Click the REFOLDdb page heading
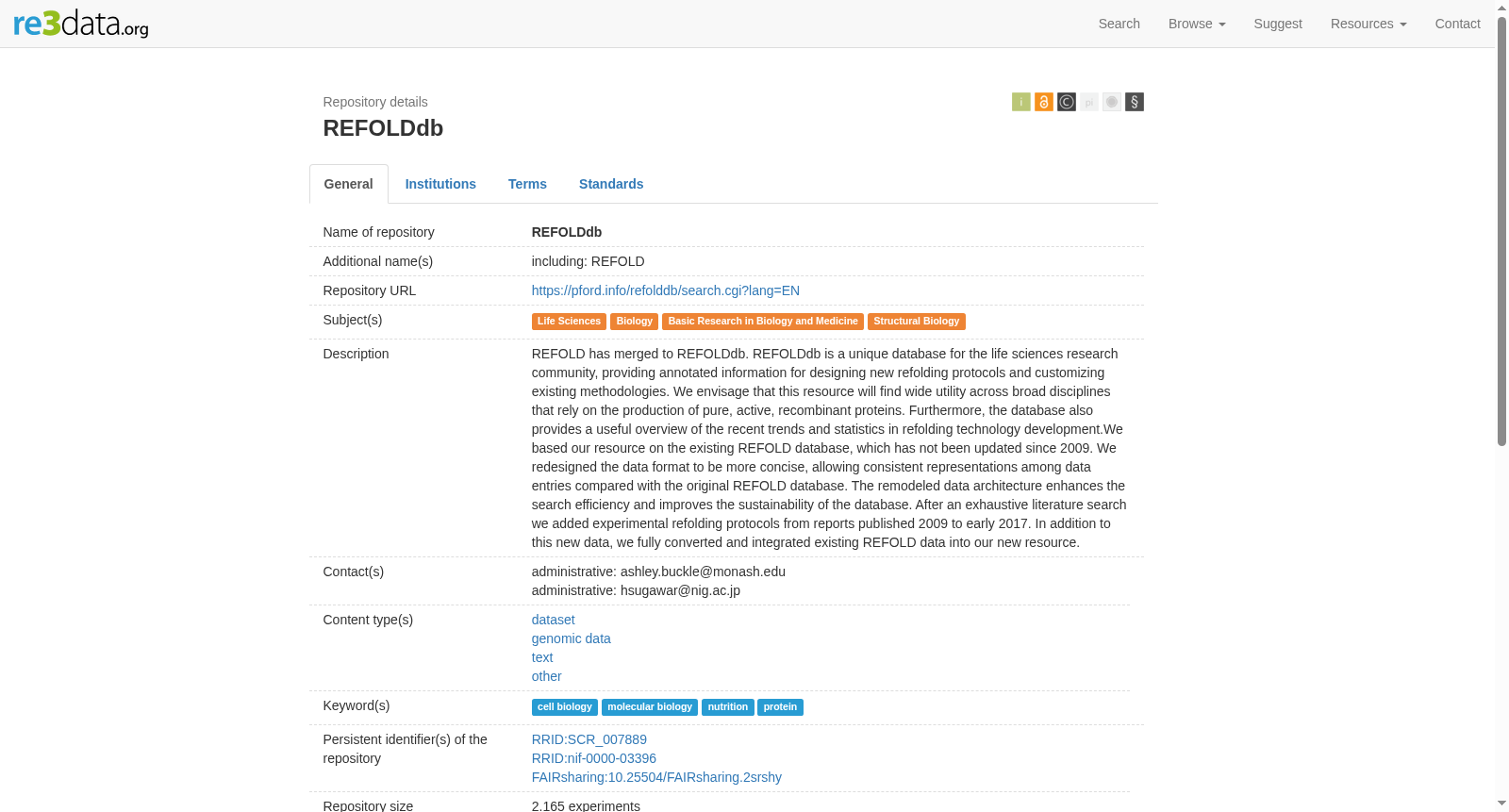Viewport: 1509px width, 812px height. coord(383,128)
